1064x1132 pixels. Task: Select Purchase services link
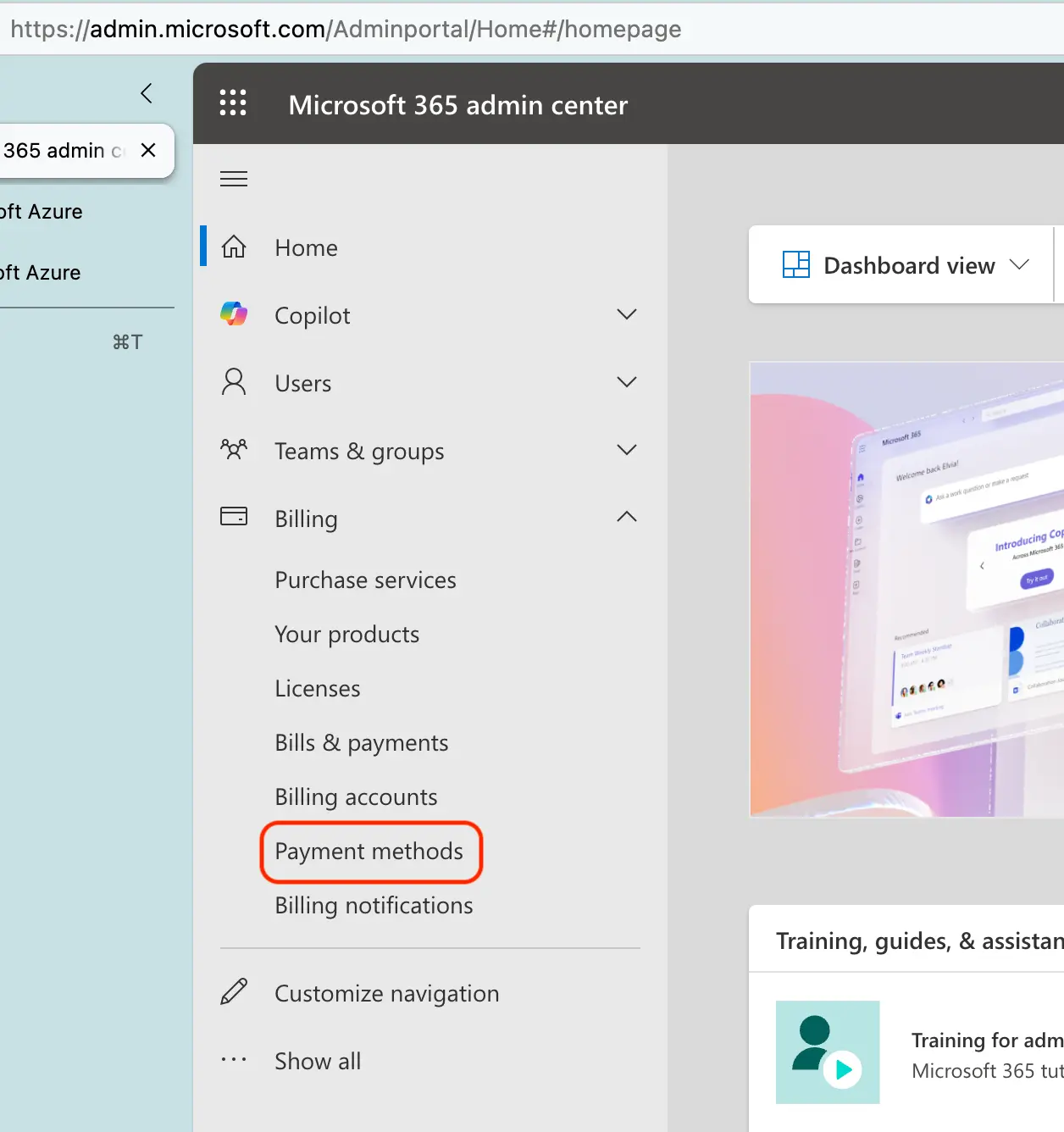[x=365, y=580]
